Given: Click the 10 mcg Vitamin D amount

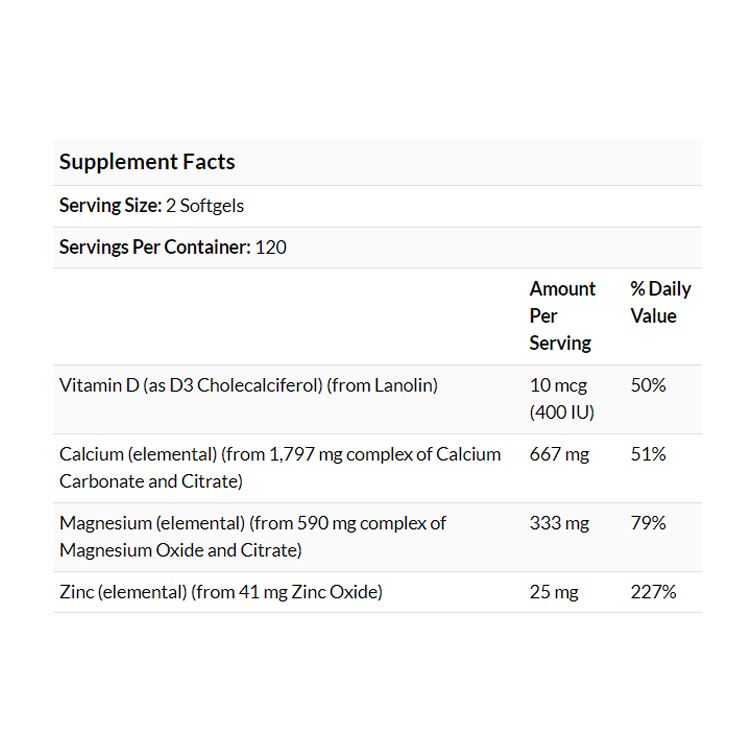Looking at the screenshot, I should click(x=558, y=385).
